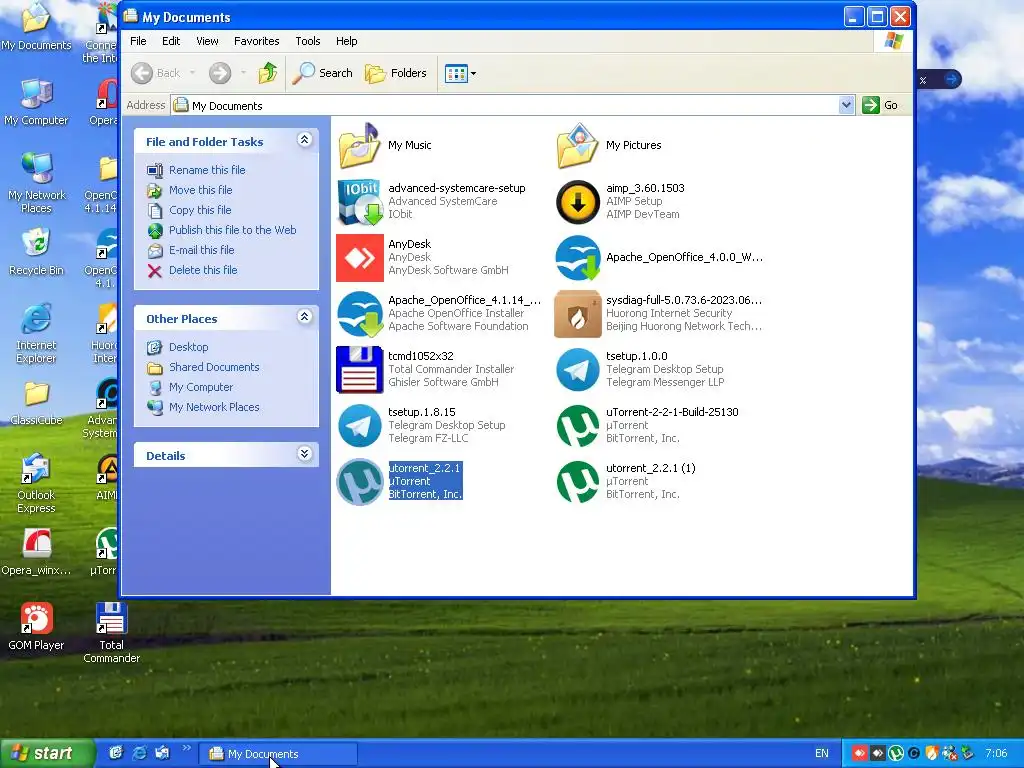1024x768 pixels.
Task: Click the Back toolbar button
Action: point(156,73)
